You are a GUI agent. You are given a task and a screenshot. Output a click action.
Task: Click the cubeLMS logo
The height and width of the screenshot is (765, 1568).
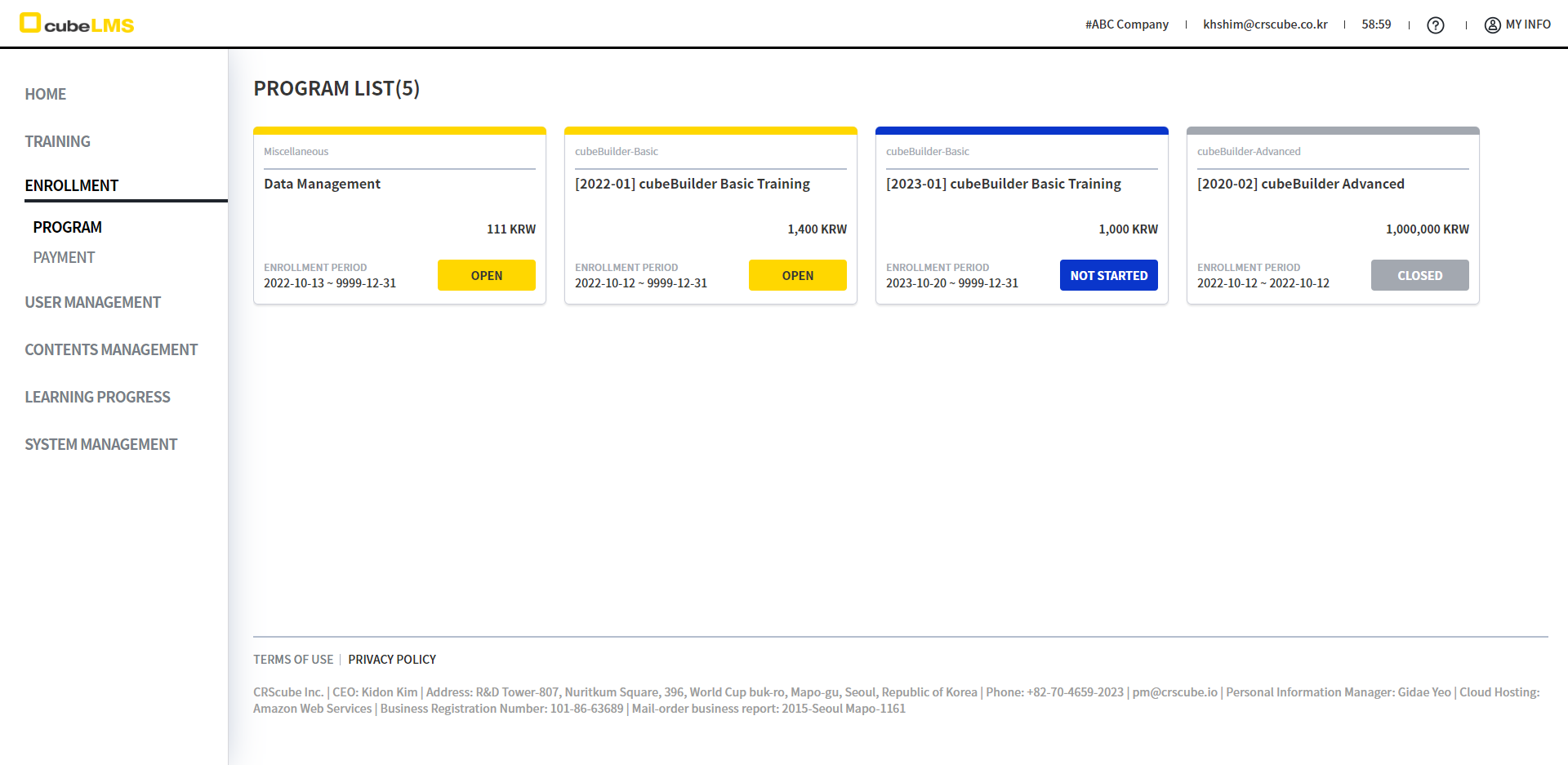point(77,24)
